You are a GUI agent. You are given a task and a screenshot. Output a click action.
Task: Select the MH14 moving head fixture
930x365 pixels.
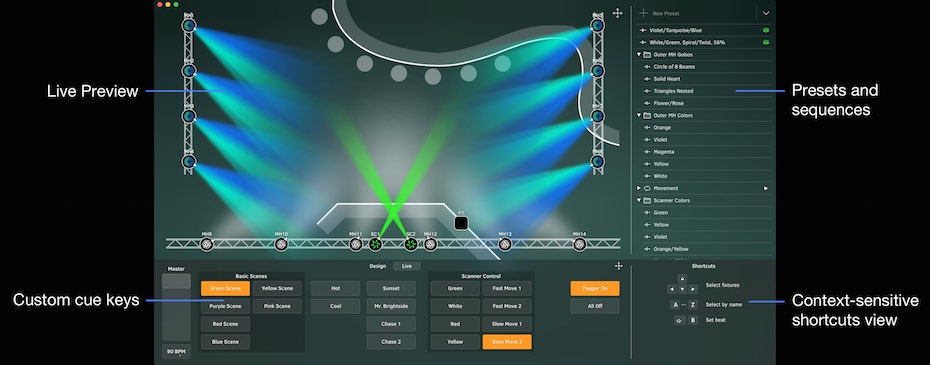click(579, 244)
